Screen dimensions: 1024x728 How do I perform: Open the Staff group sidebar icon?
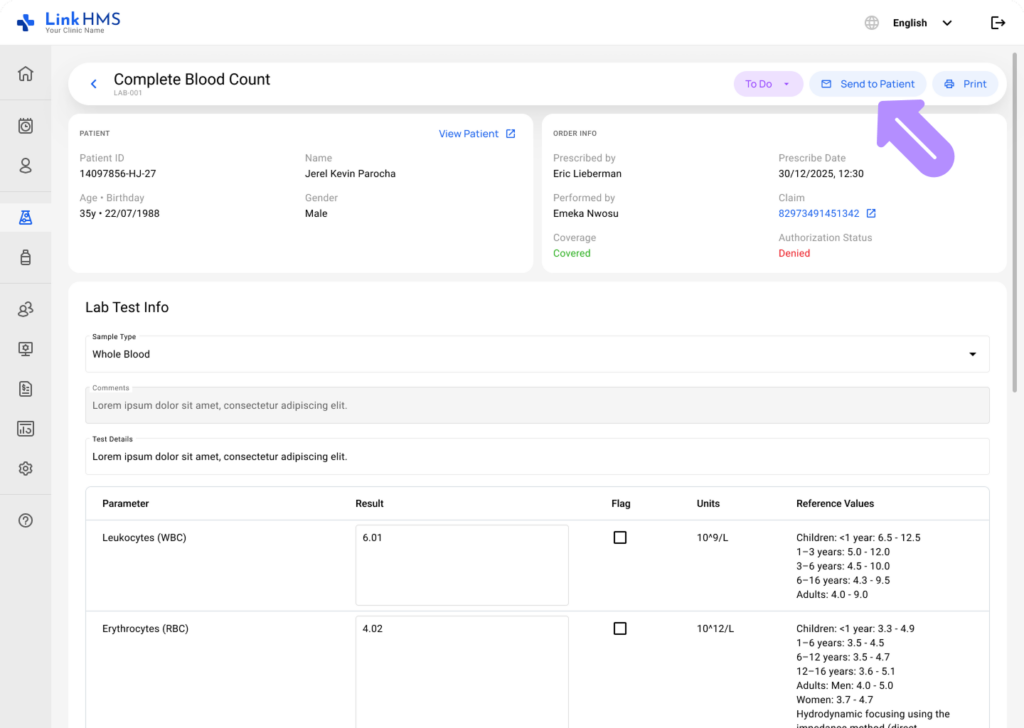[x=25, y=309]
